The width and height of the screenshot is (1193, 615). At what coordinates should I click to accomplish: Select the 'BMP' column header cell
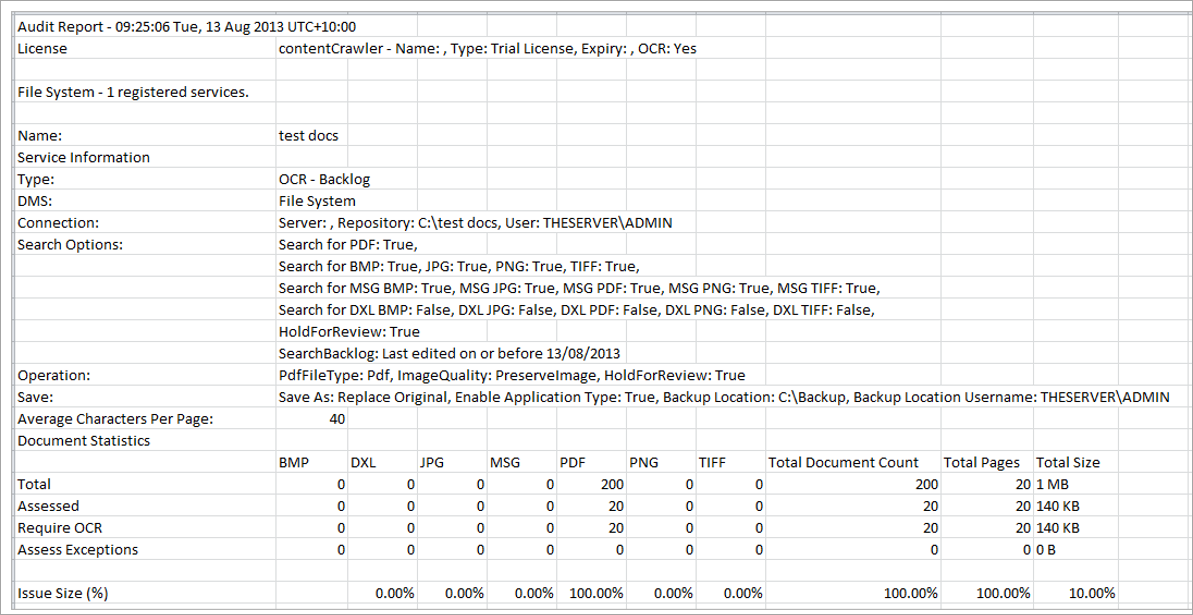[x=294, y=462]
